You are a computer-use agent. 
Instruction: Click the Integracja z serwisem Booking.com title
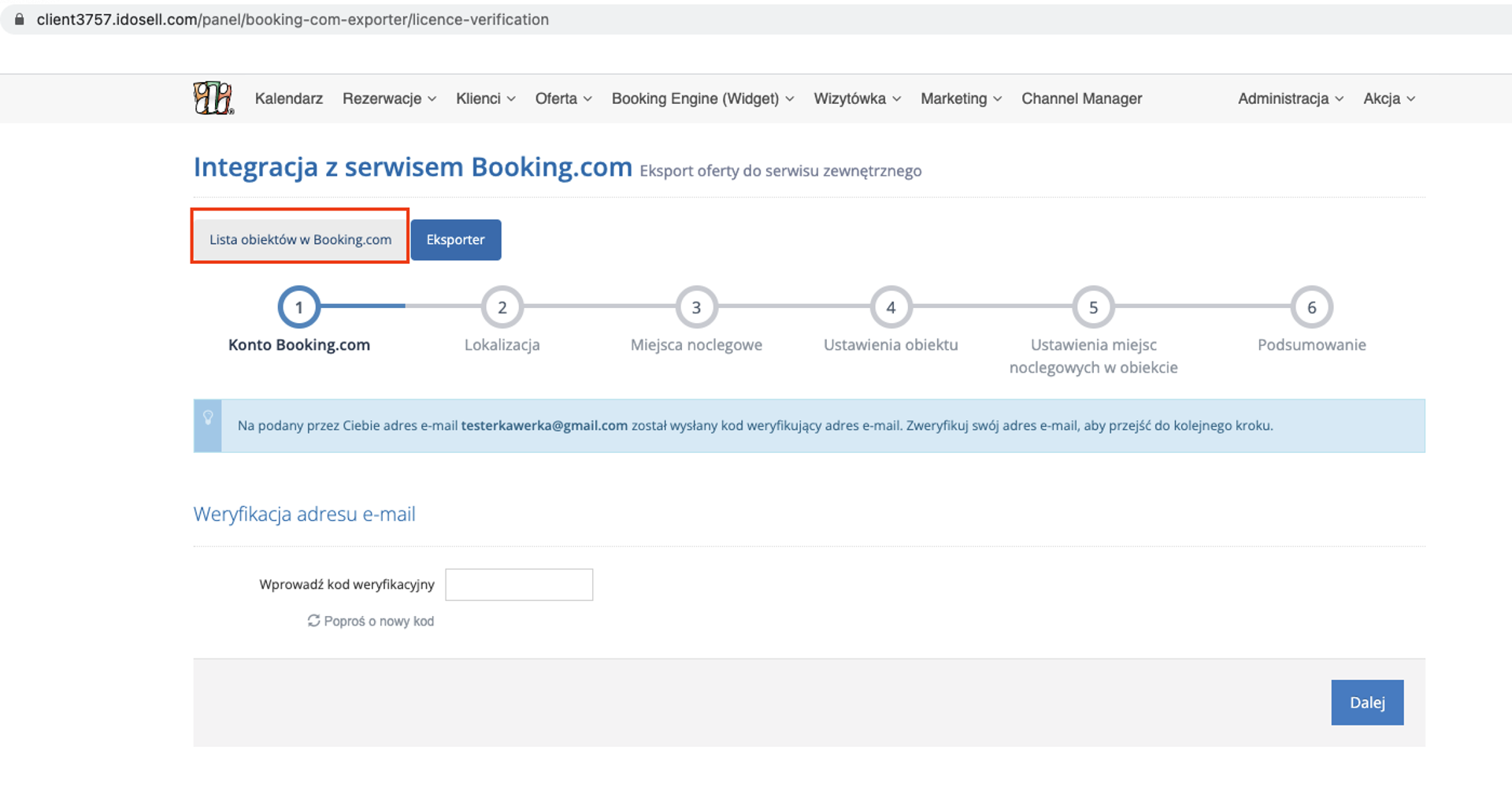[413, 167]
